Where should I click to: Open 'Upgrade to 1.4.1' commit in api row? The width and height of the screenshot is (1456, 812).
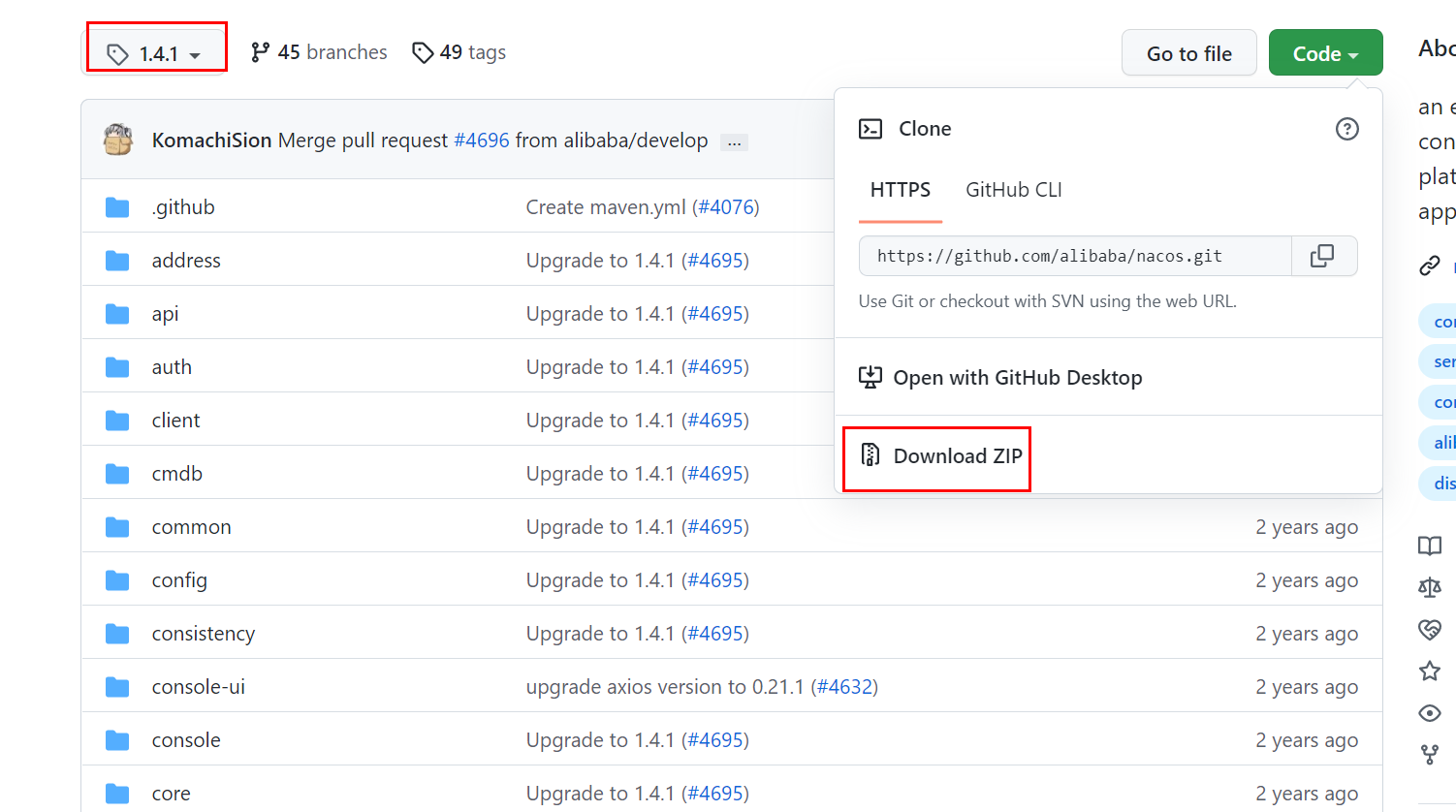pos(600,314)
